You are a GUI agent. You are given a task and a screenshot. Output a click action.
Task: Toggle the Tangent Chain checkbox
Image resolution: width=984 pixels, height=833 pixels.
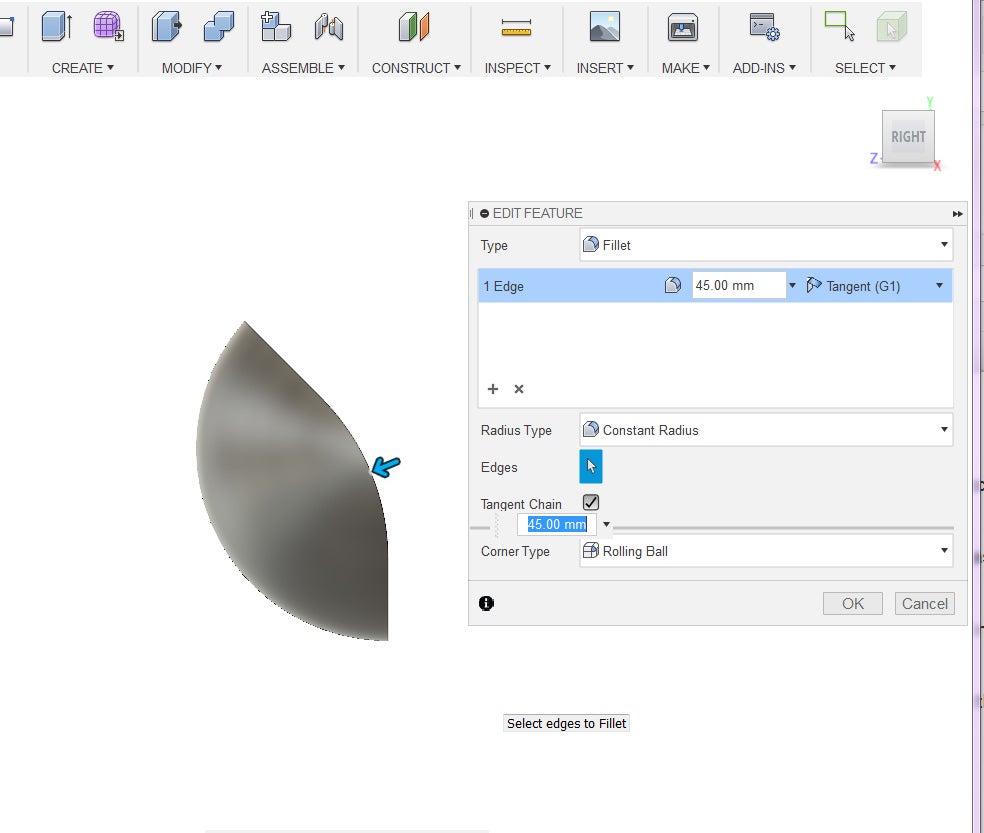(x=591, y=502)
